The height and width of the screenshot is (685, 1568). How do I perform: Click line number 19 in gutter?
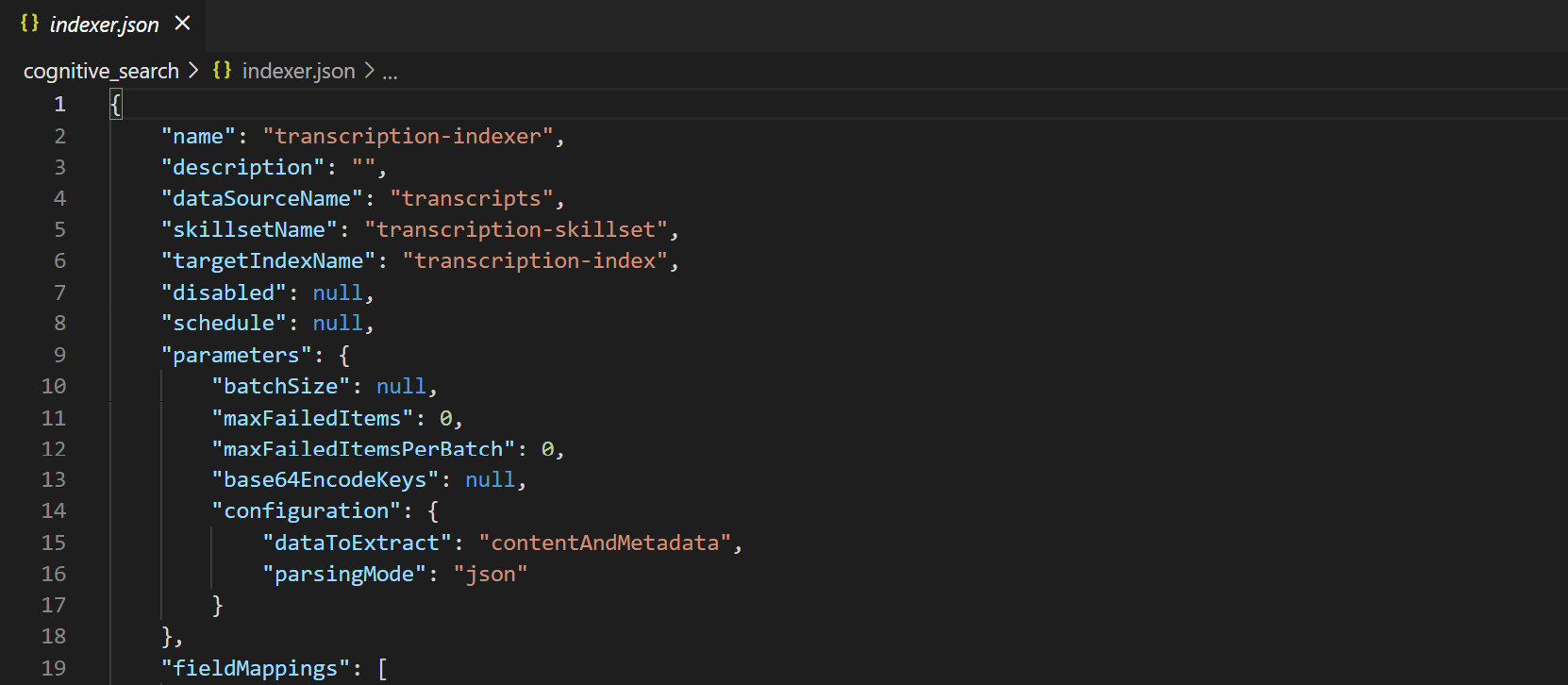pos(54,668)
